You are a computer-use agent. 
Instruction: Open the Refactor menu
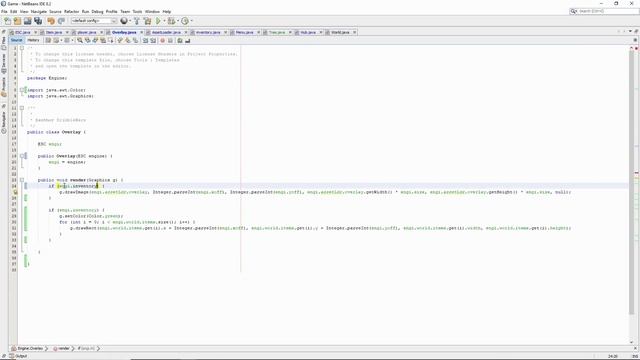coord(71,11)
